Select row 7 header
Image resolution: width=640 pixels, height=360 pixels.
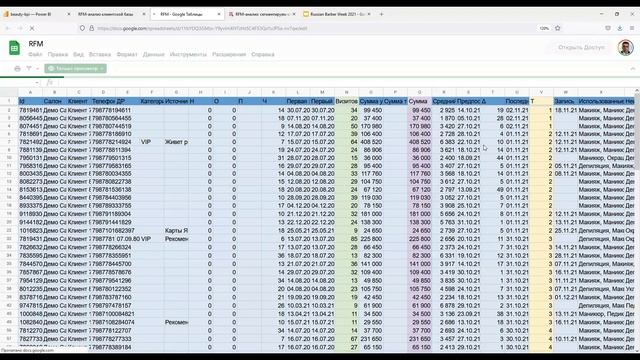pos(9,142)
